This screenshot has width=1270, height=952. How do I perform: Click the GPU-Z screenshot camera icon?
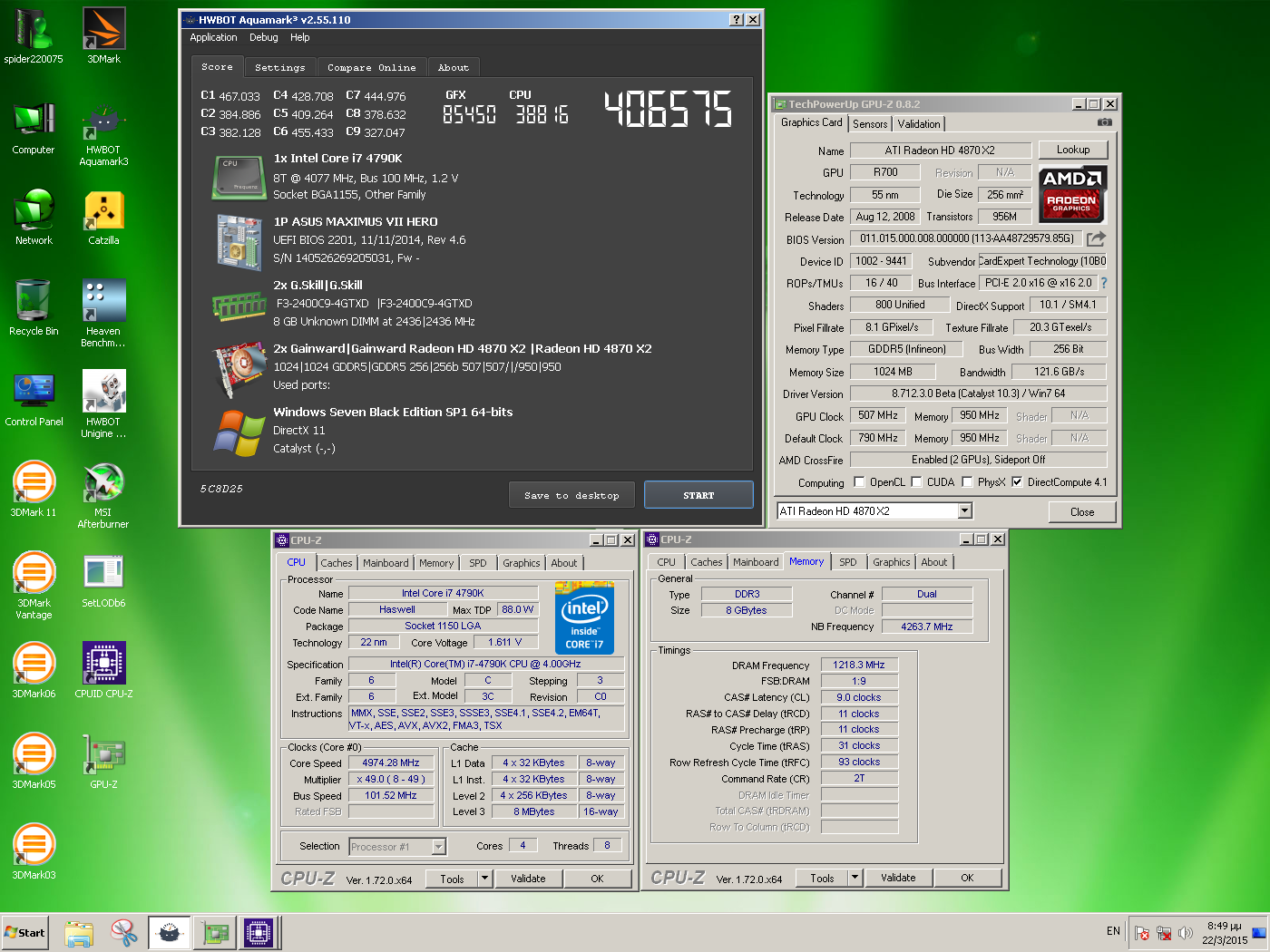(1104, 122)
